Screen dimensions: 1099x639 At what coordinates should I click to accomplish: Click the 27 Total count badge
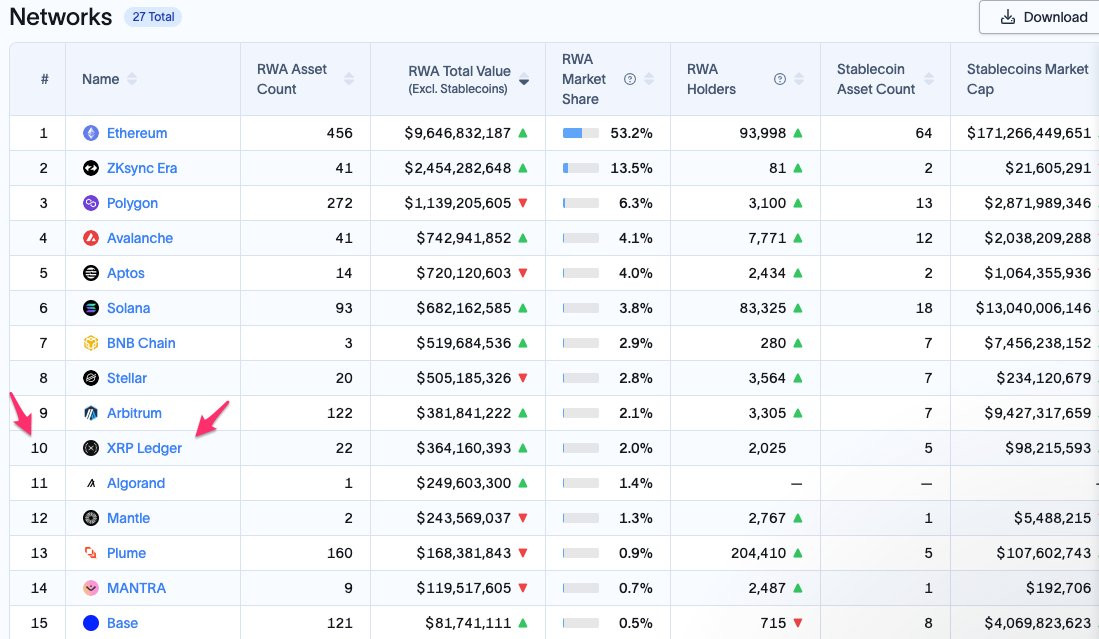coord(153,17)
